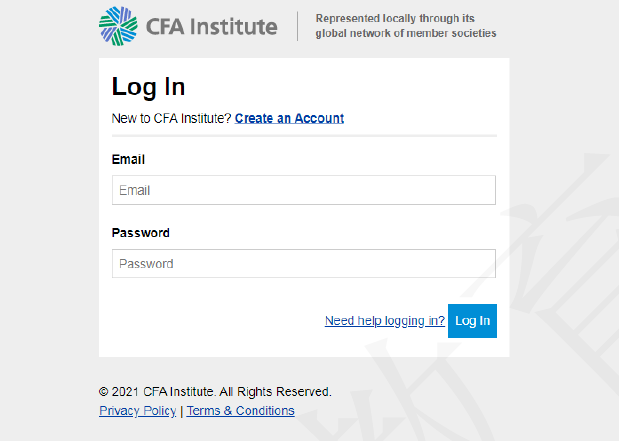
Task: Click the CFA Institute globe logo icon
Action: (x=118, y=26)
